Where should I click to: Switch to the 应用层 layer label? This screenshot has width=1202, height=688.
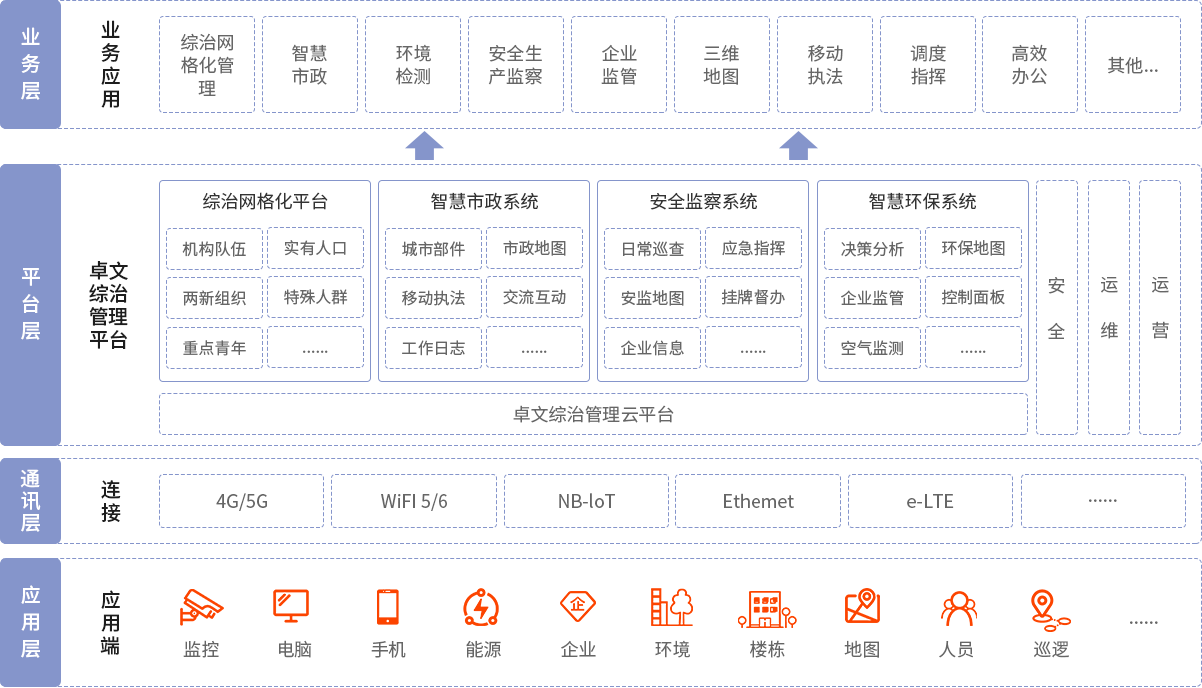[x=31, y=620]
